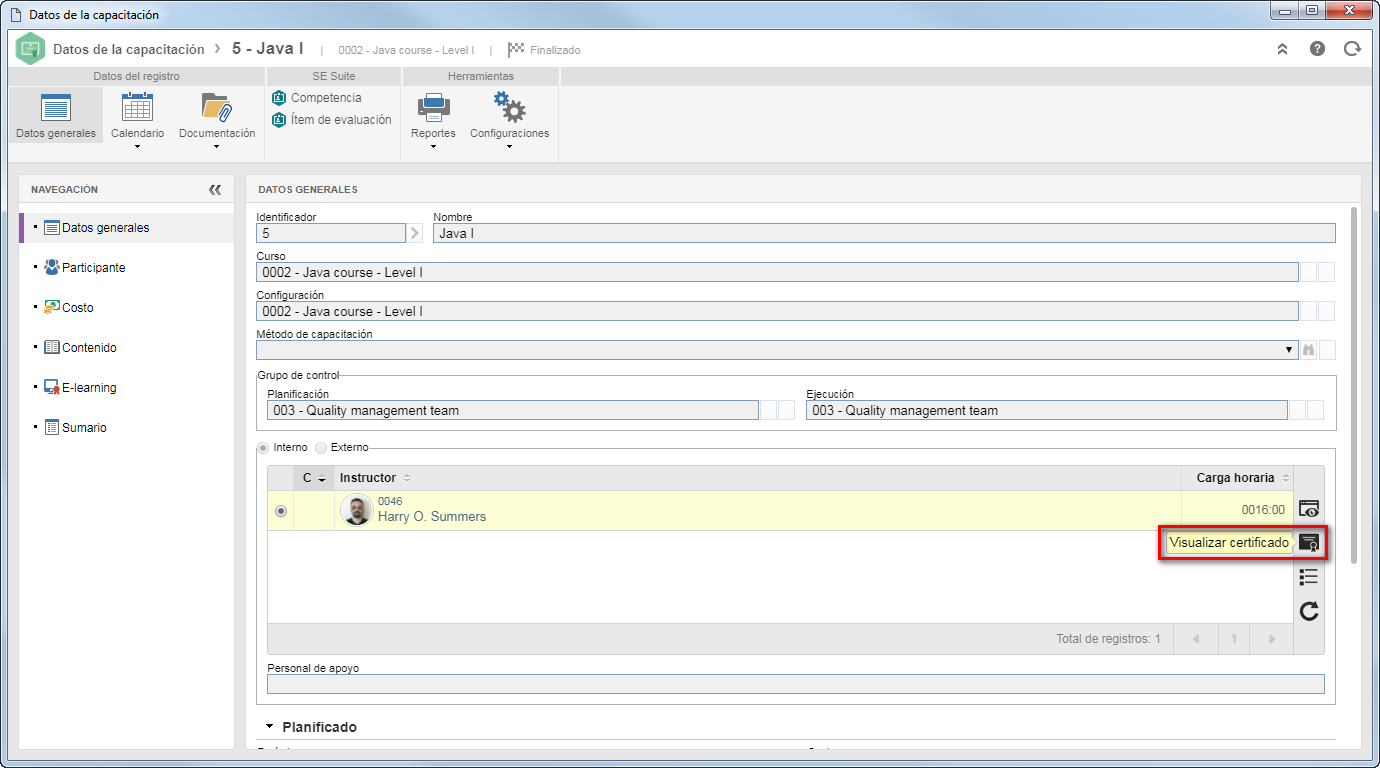
Task: Click the 0016:00 carga horaria value
Action: coord(1263,510)
